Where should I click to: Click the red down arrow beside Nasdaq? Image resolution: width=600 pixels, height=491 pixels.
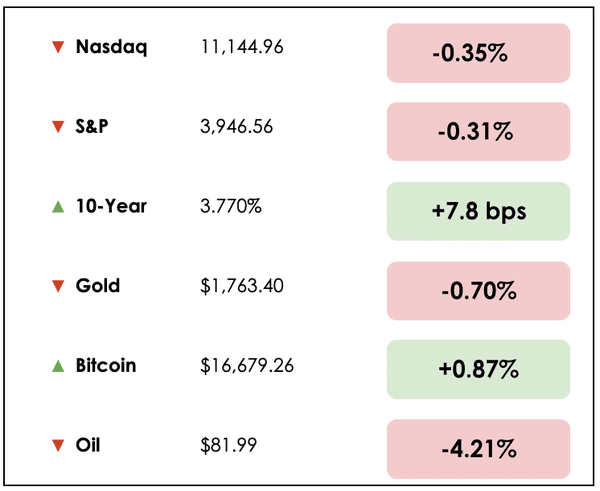point(58,47)
